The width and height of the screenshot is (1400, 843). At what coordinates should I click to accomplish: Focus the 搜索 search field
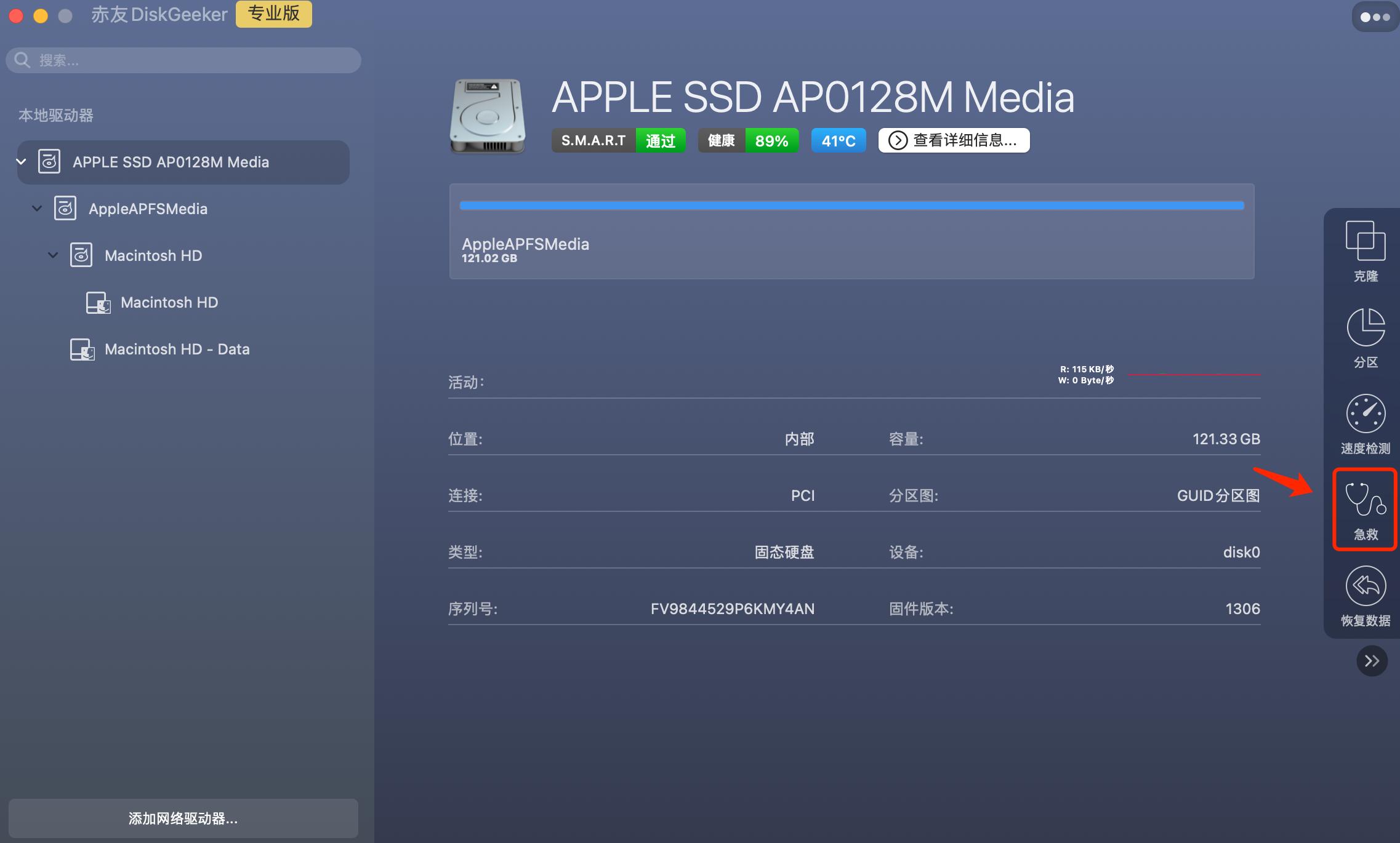tap(183, 60)
